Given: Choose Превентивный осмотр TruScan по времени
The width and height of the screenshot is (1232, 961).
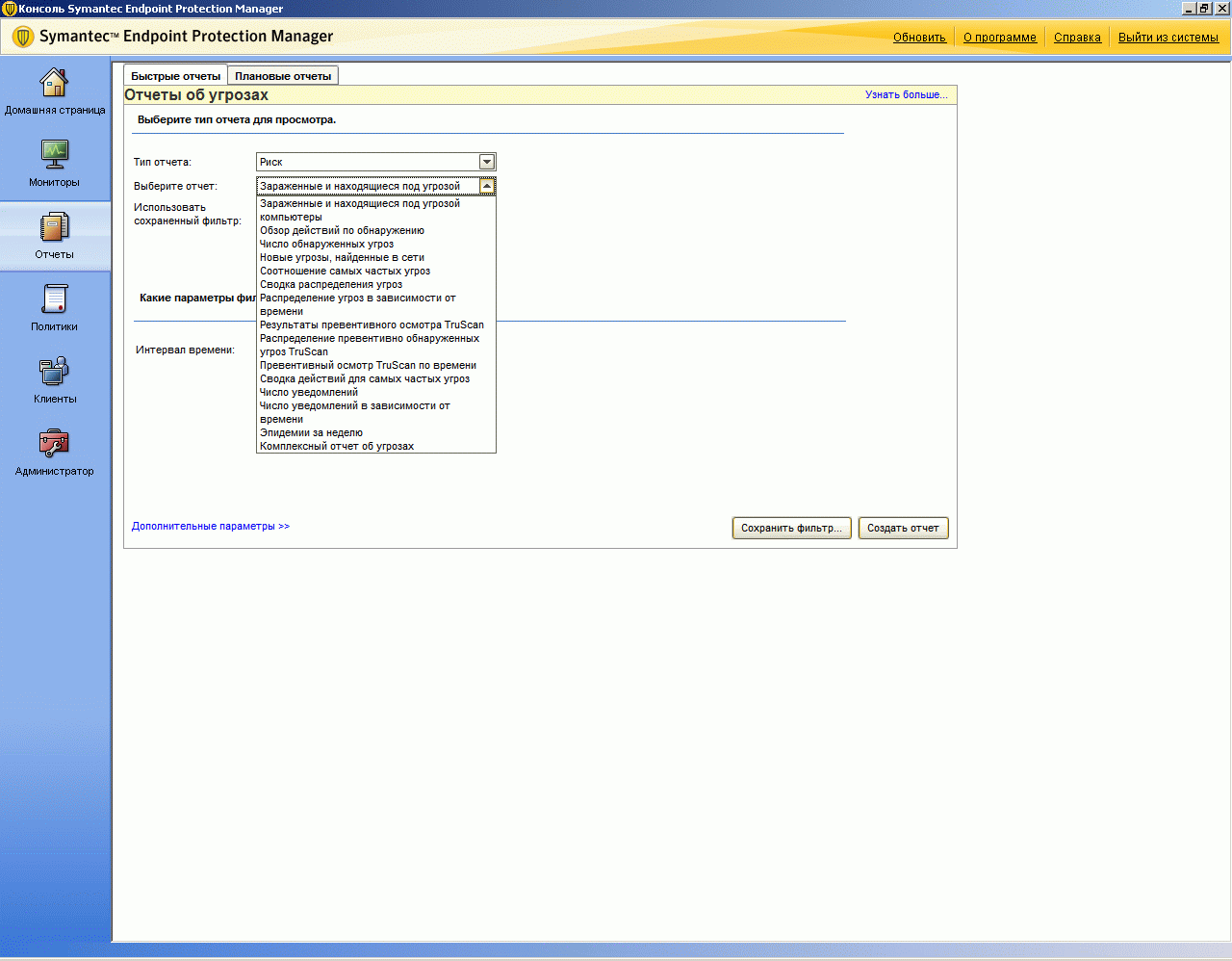Looking at the screenshot, I should (x=376, y=365).
